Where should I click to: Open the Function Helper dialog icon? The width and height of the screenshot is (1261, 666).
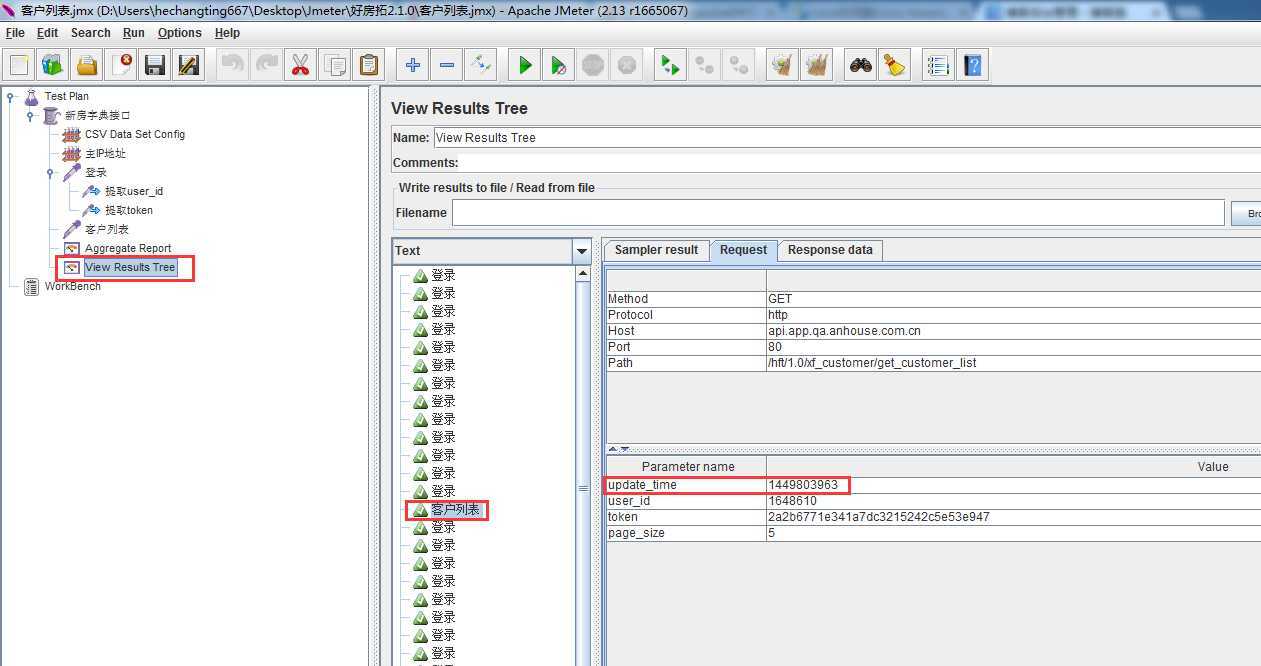pyautogui.click(x=939, y=65)
